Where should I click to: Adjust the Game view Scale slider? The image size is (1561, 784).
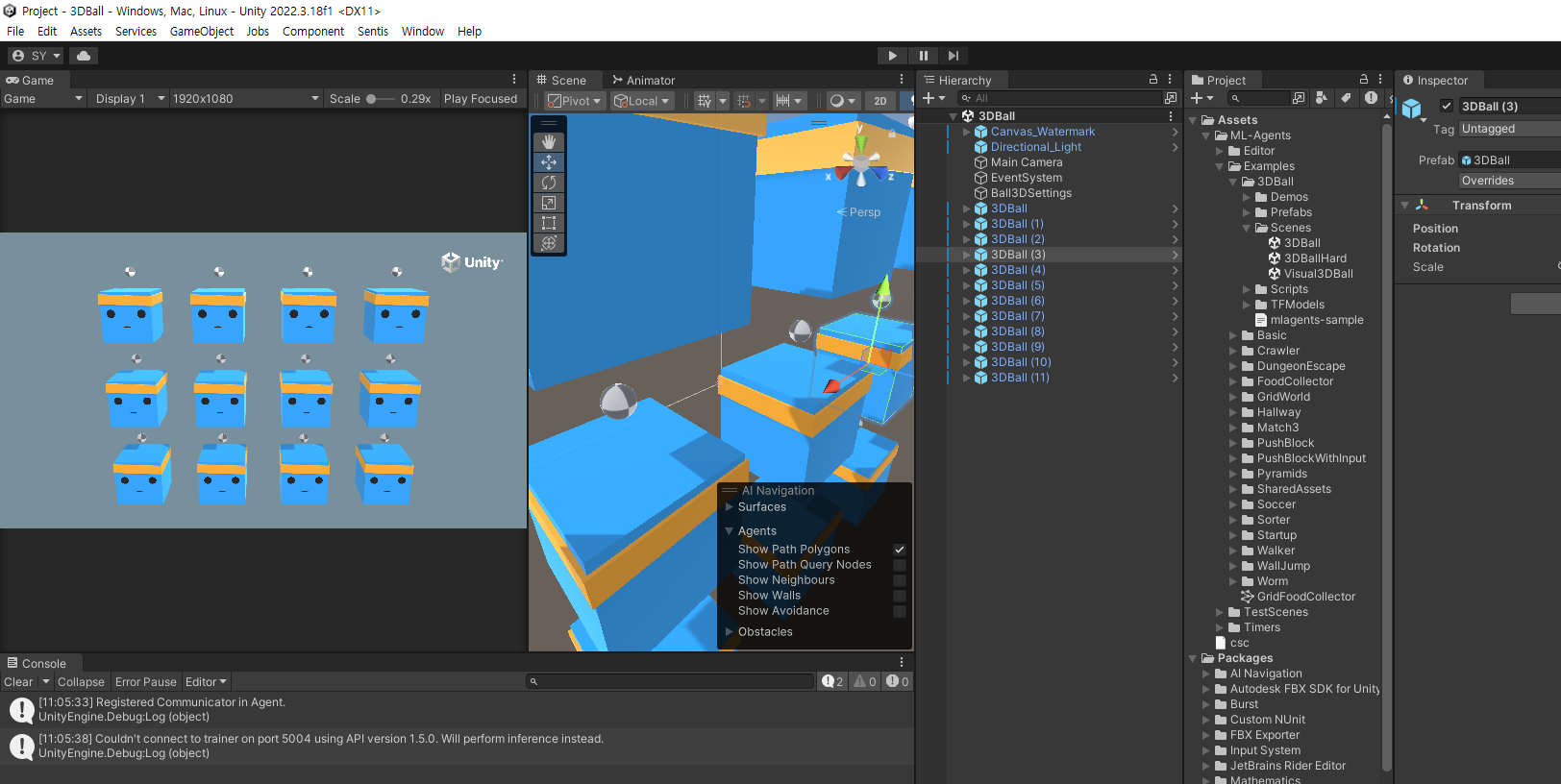pos(382,98)
